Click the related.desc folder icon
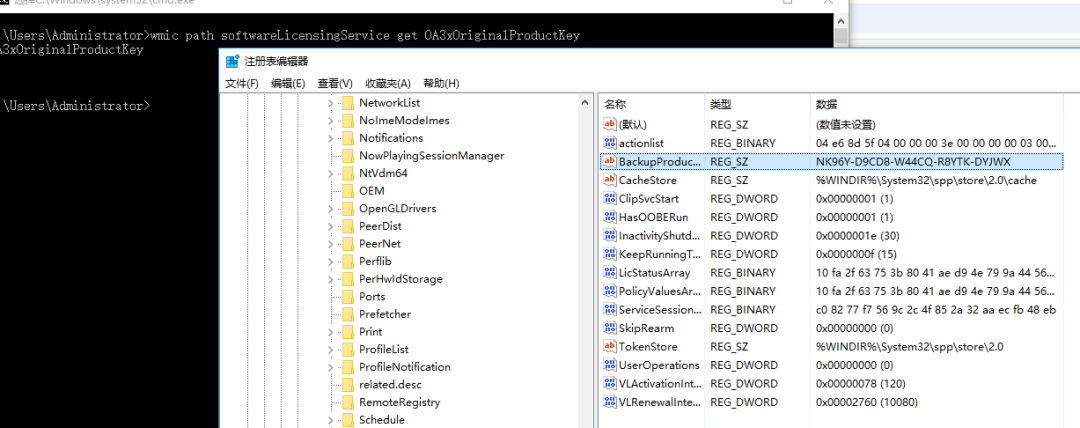1080x428 pixels. point(347,384)
